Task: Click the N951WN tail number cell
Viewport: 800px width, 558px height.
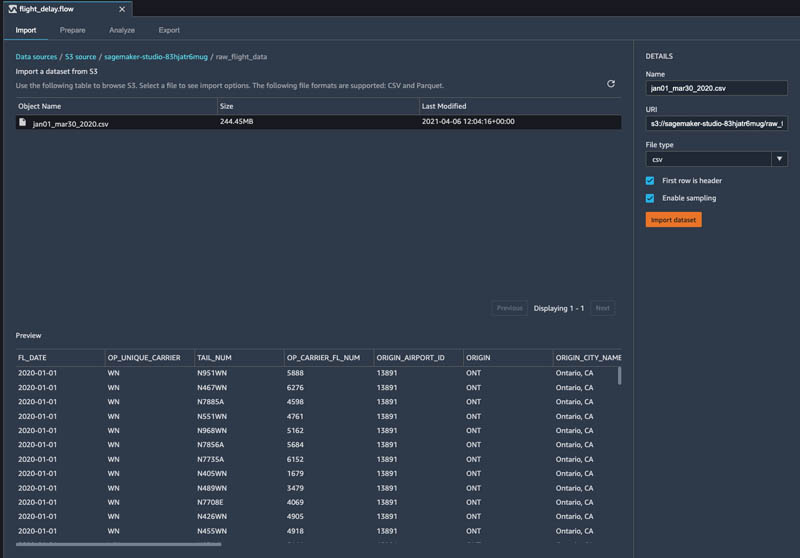Action: [x=212, y=373]
